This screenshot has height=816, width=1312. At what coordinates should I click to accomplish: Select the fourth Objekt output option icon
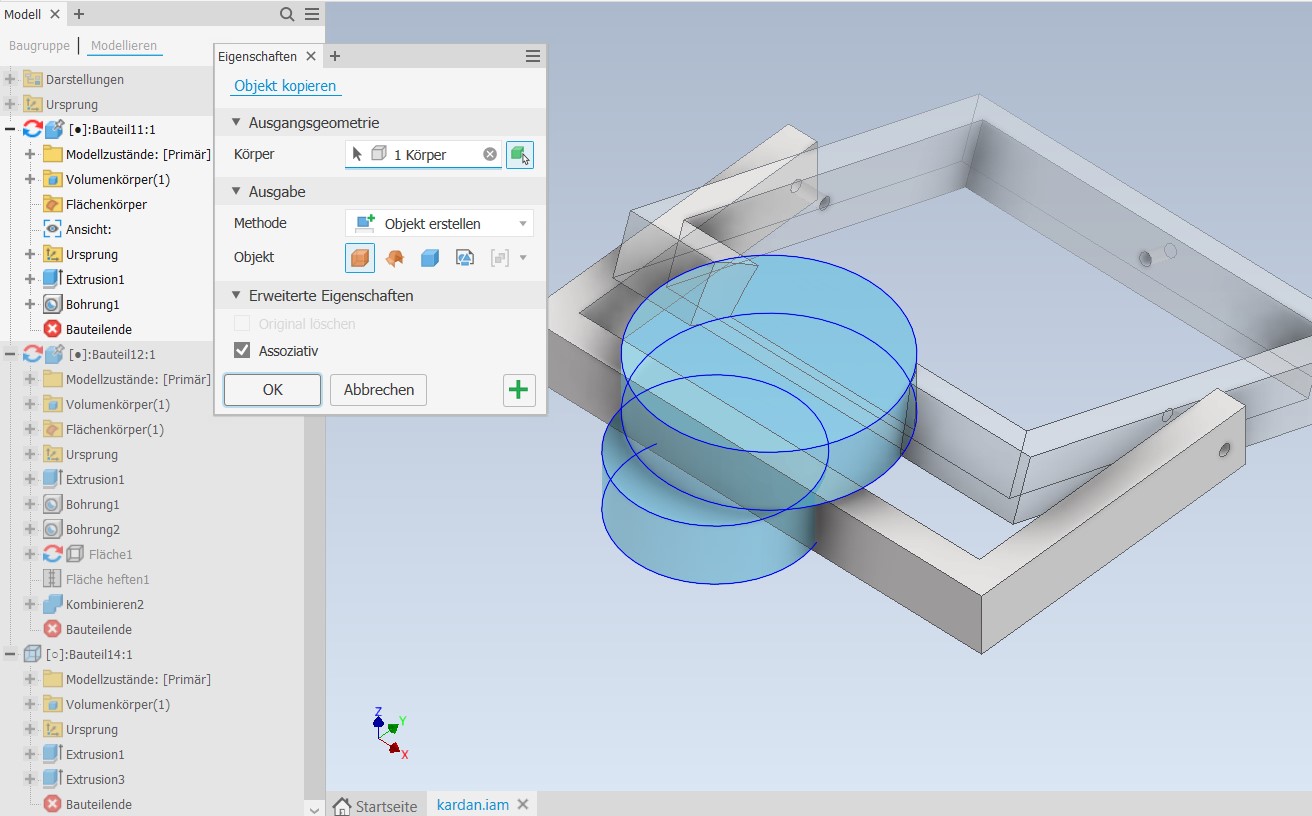(464, 258)
